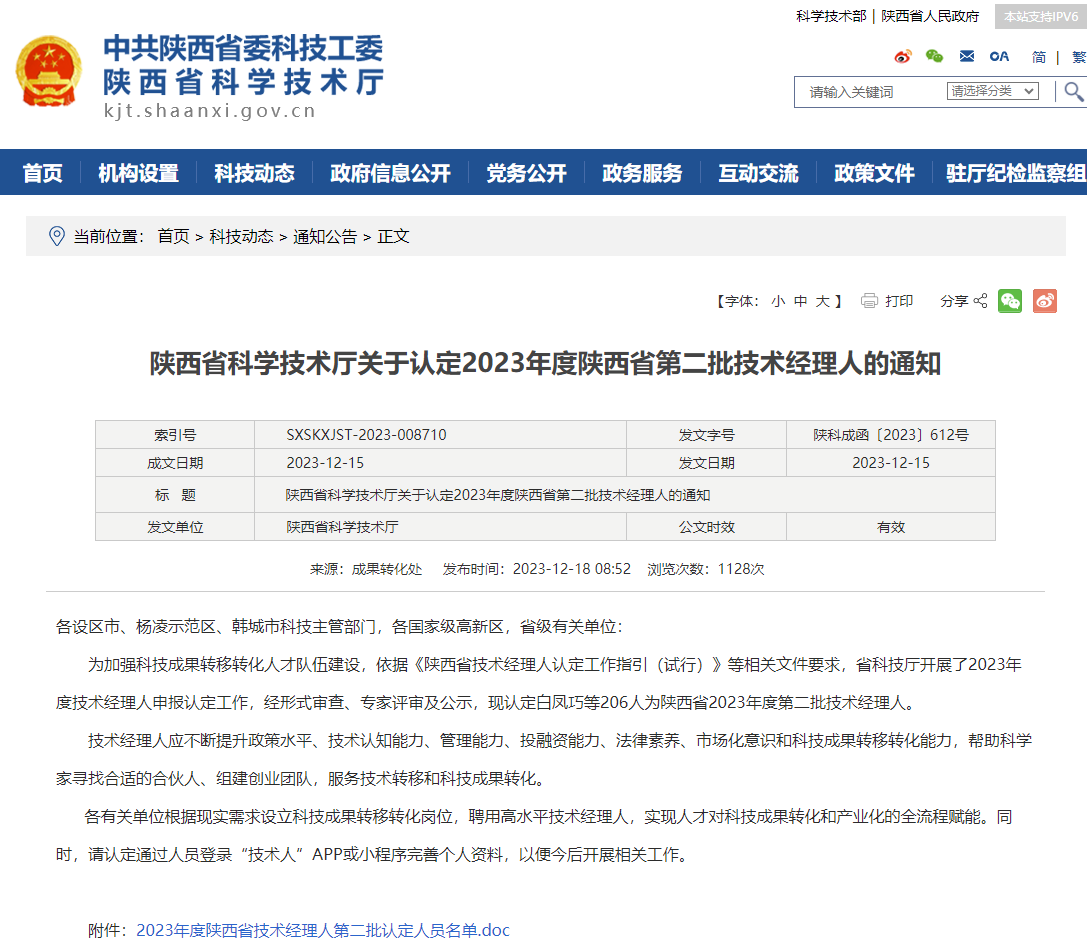1087x944 pixels.
Task: Visit the 陕西省人民政府 link
Action: click(930, 16)
